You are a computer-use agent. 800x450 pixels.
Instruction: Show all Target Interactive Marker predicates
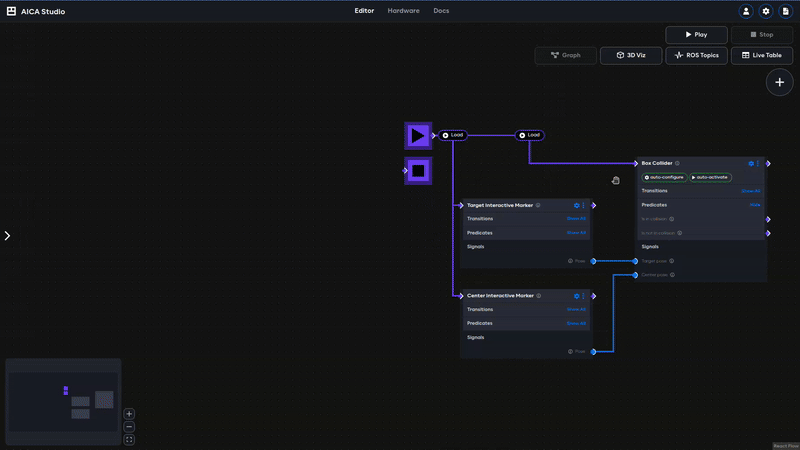[576, 233]
